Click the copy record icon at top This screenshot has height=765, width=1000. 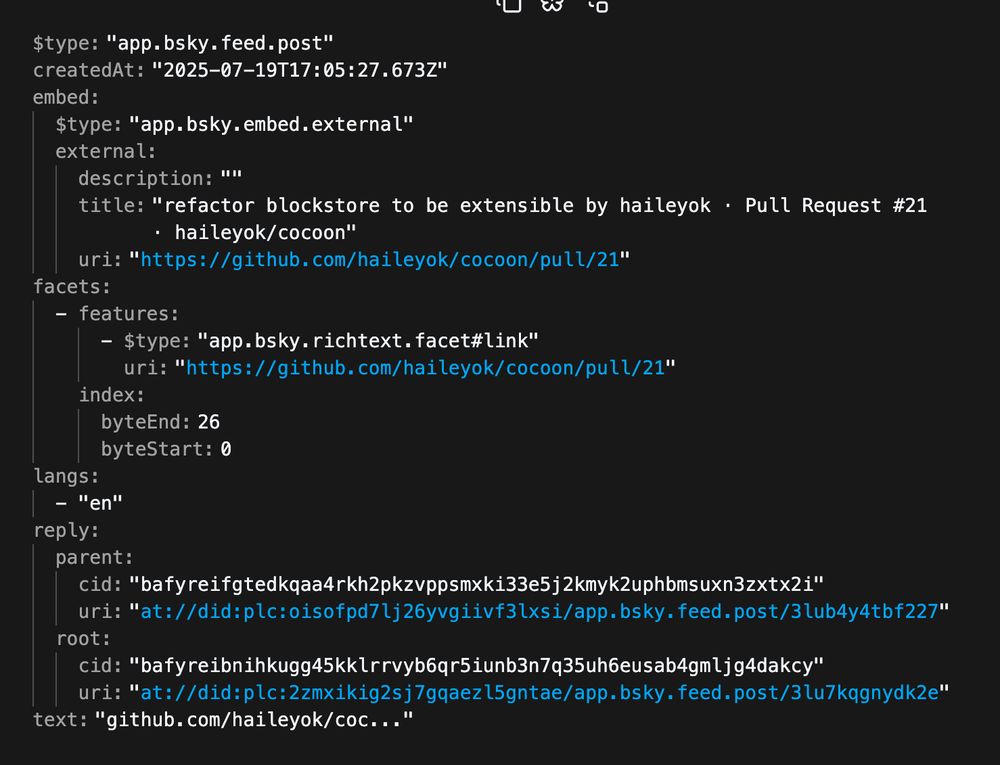click(510, 5)
